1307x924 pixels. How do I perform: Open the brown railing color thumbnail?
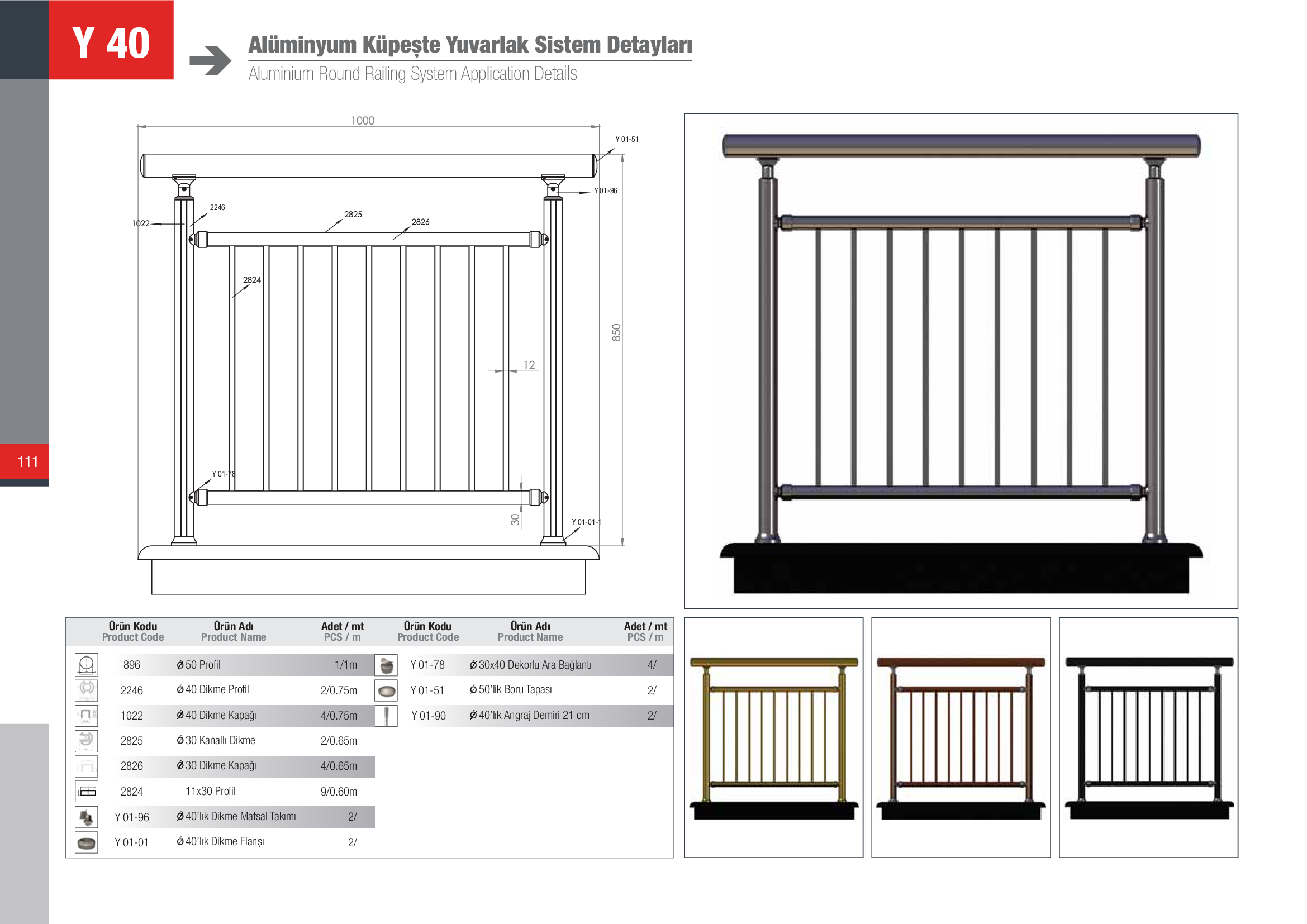click(x=961, y=737)
